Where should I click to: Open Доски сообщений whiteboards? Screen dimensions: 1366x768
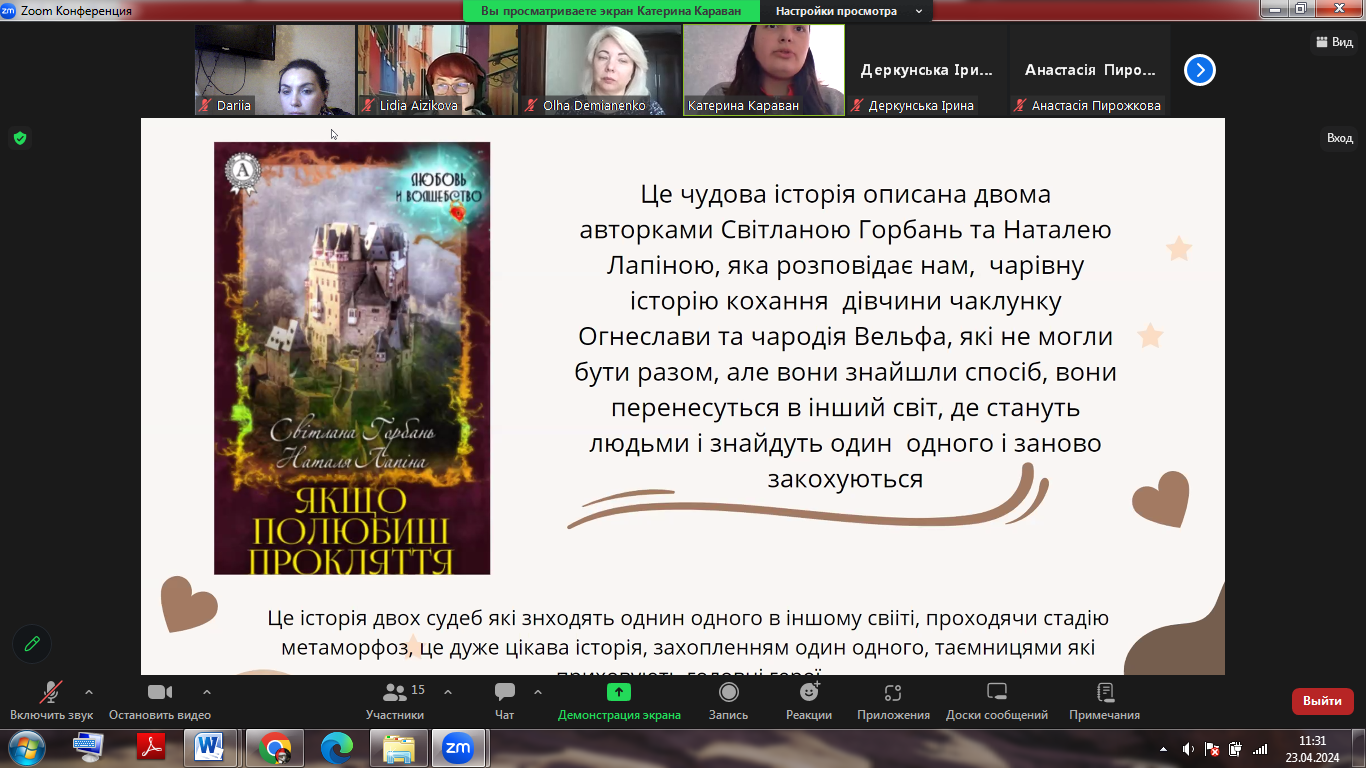tap(997, 700)
